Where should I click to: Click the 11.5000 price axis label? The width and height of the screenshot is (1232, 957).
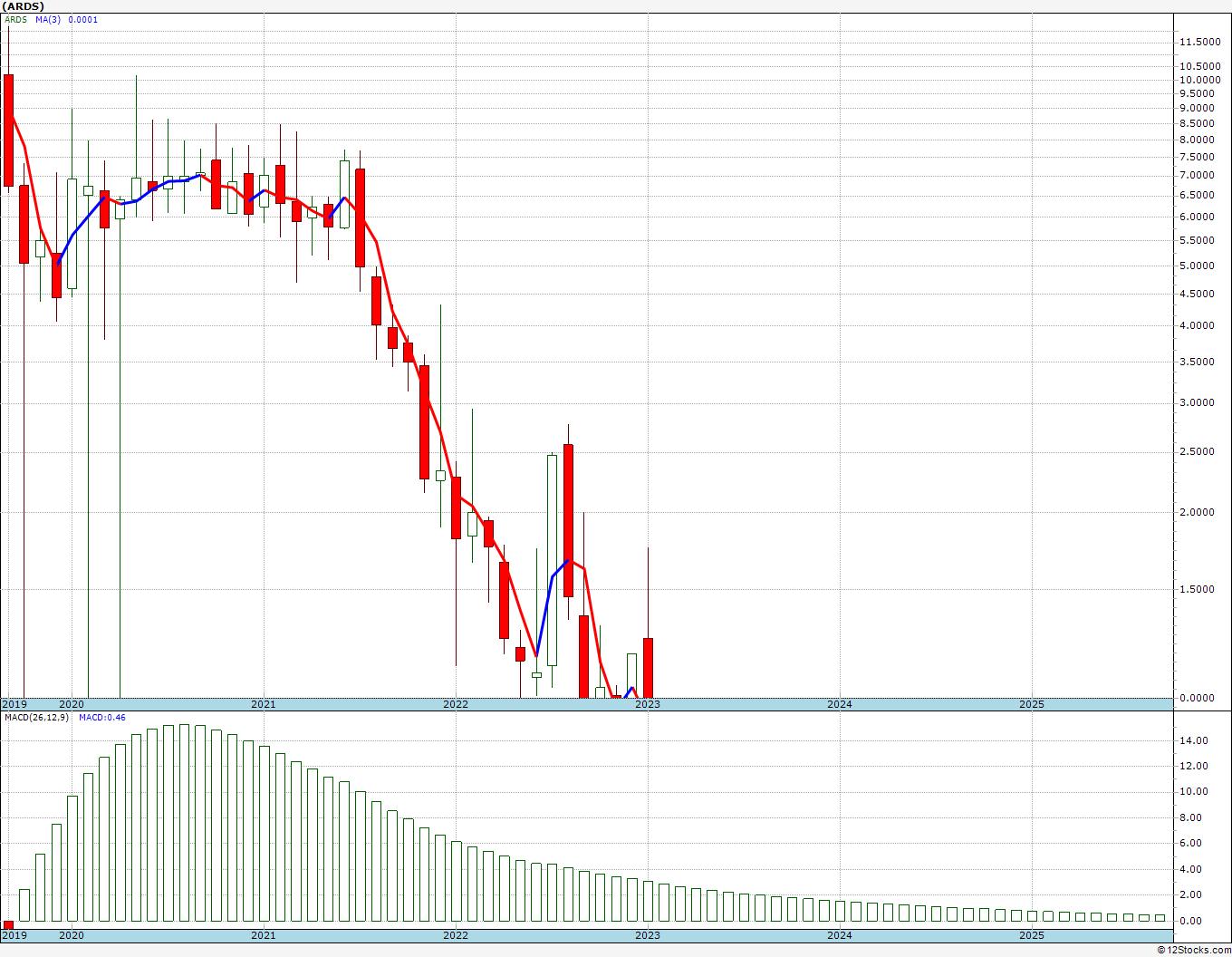click(1198, 42)
